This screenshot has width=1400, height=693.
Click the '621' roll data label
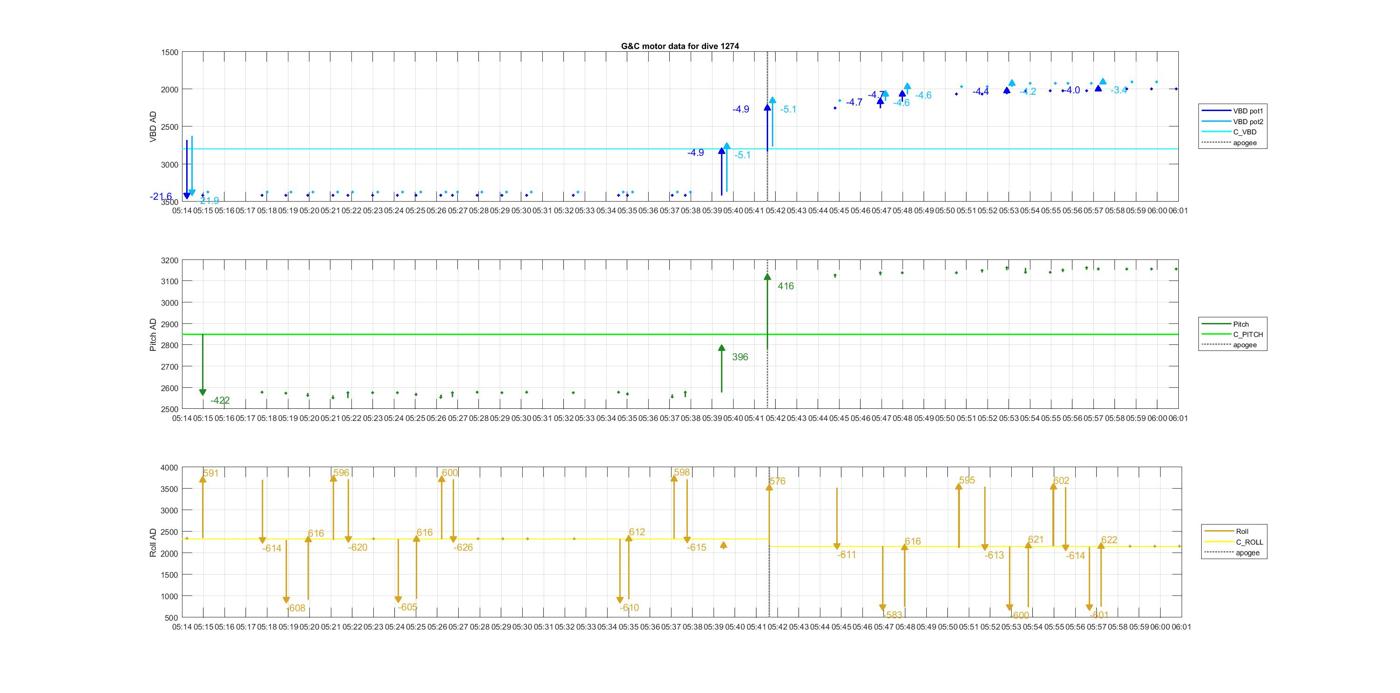click(1036, 540)
